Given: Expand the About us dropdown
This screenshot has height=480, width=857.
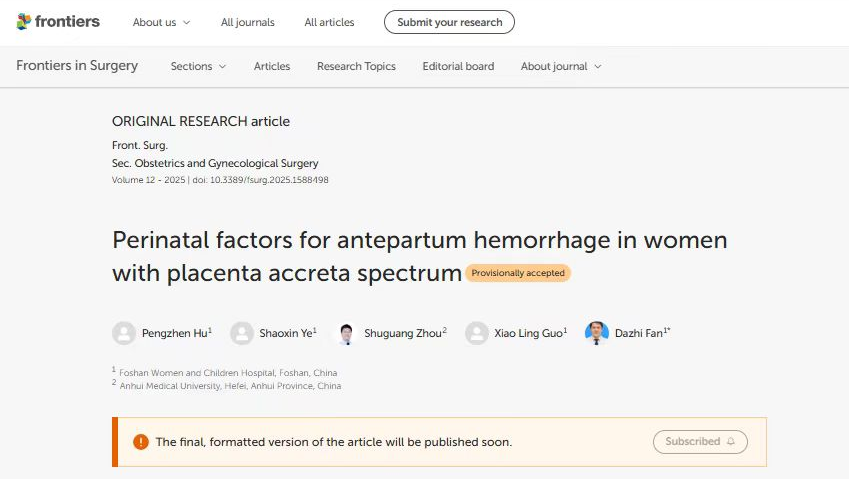Looking at the screenshot, I should 161,22.
